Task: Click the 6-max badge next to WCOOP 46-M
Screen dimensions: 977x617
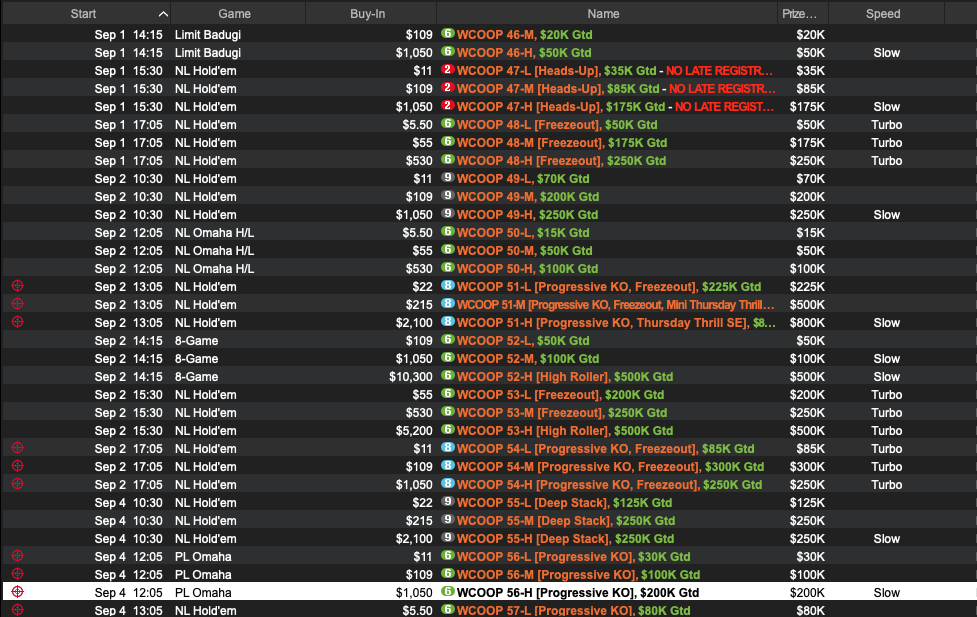Action: (x=447, y=34)
